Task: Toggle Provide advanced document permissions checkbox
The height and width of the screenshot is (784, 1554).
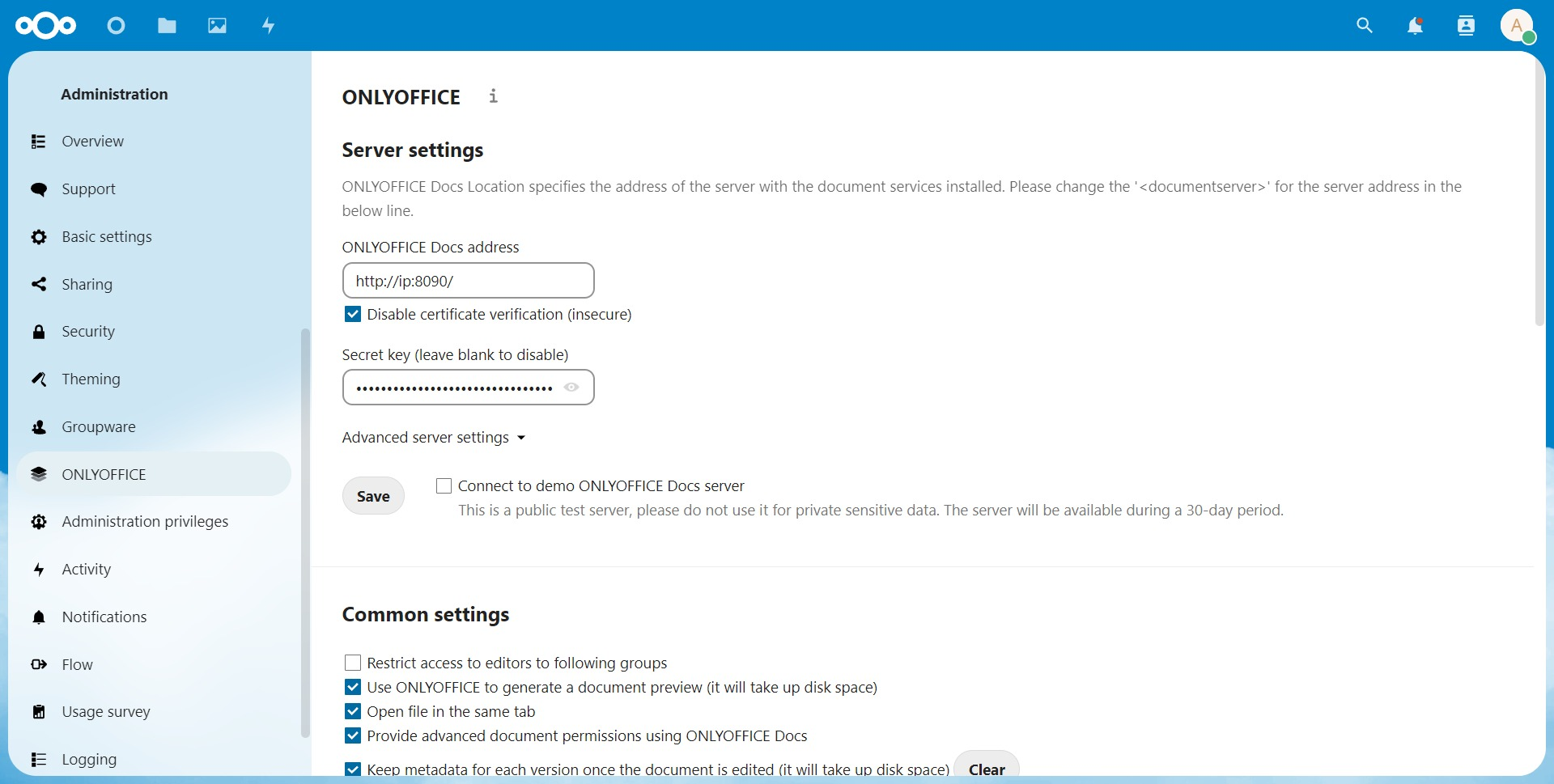Action: click(352, 736)
